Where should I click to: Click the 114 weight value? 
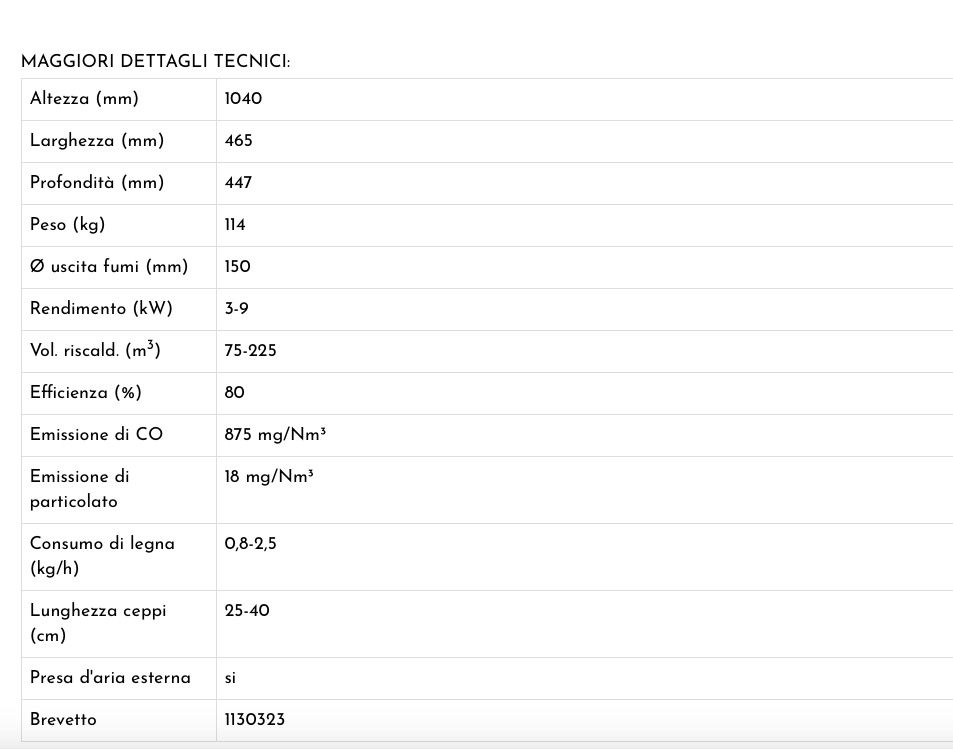click(x=235, y=224)
